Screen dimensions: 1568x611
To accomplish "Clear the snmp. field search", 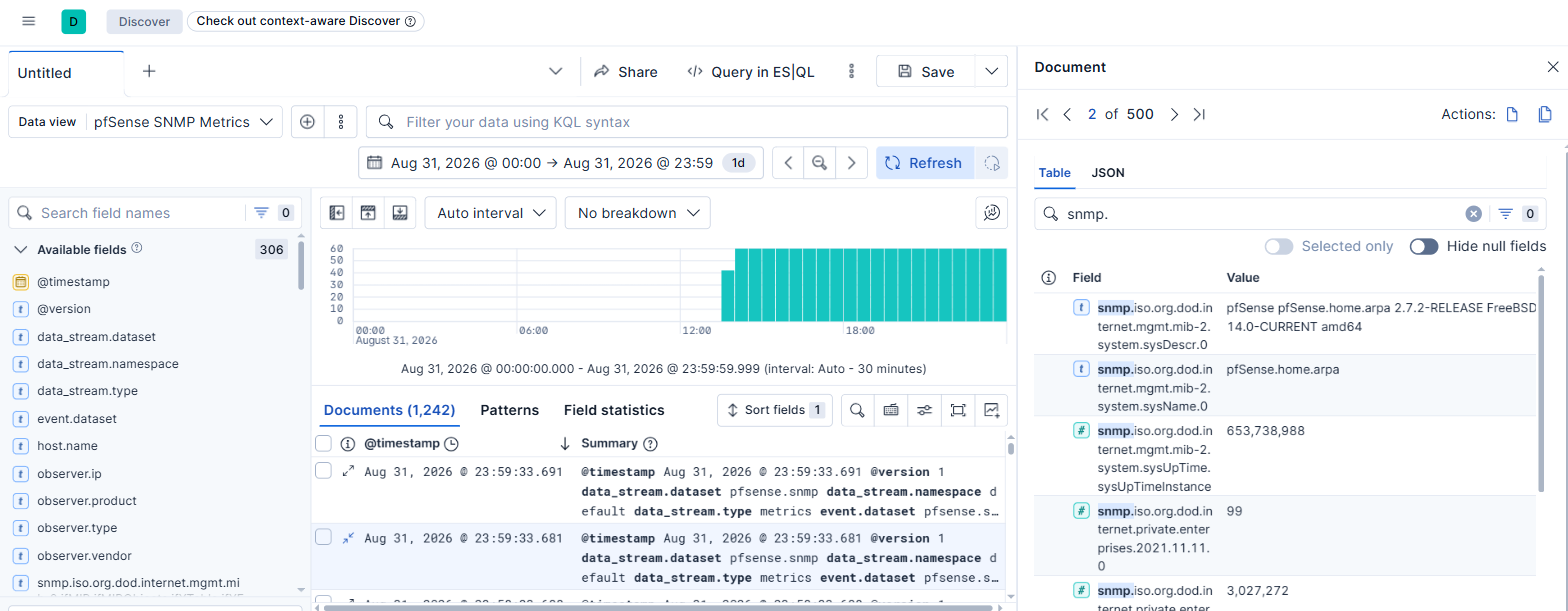I will click(x=1473, y=213).
